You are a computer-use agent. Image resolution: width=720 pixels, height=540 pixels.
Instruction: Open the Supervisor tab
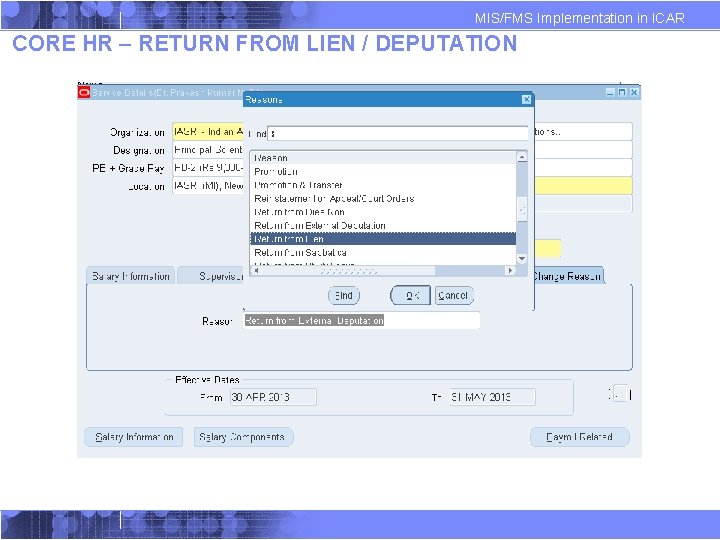coord(211,276)
